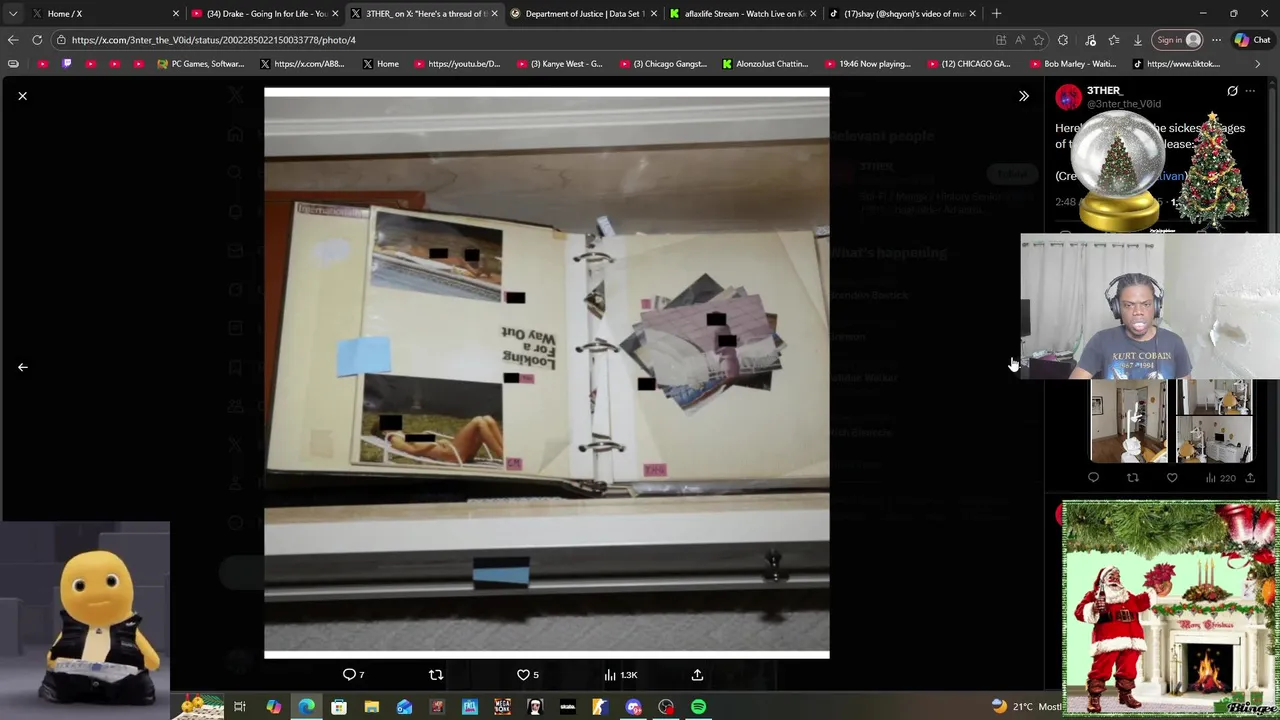Close the photo viewer with the X
This screenshot has height=720, width=1280.
pos(22,96)
